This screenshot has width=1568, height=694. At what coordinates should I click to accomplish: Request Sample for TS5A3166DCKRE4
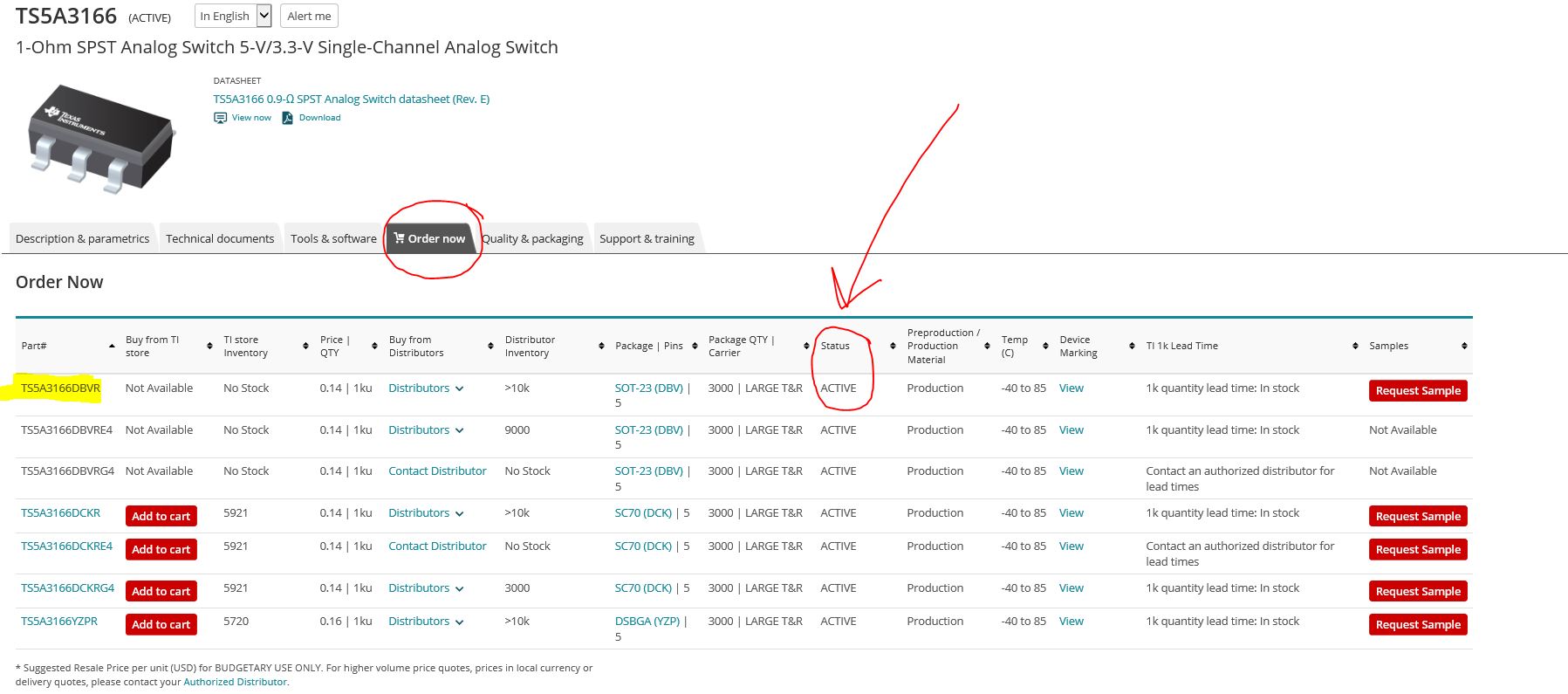click(1418, 549)
